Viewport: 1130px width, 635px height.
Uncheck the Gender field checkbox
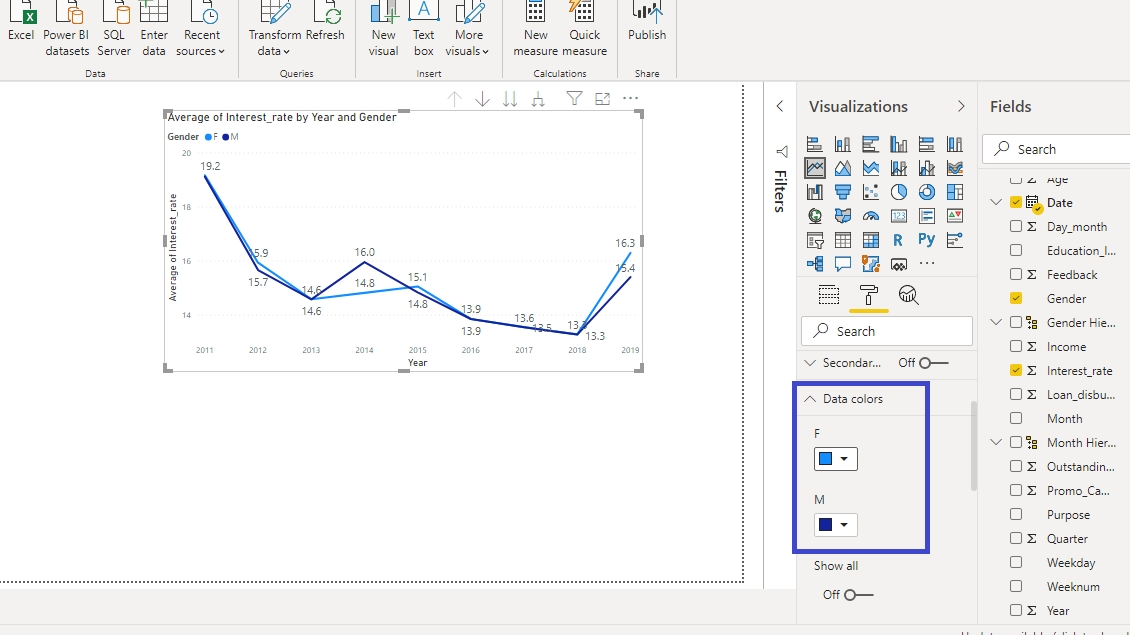1016,298
